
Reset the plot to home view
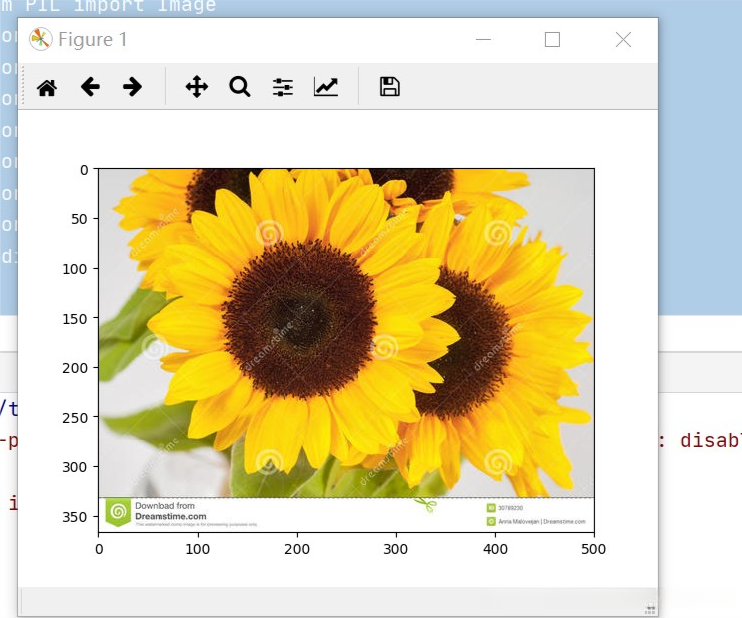click(x=47, y=88)
